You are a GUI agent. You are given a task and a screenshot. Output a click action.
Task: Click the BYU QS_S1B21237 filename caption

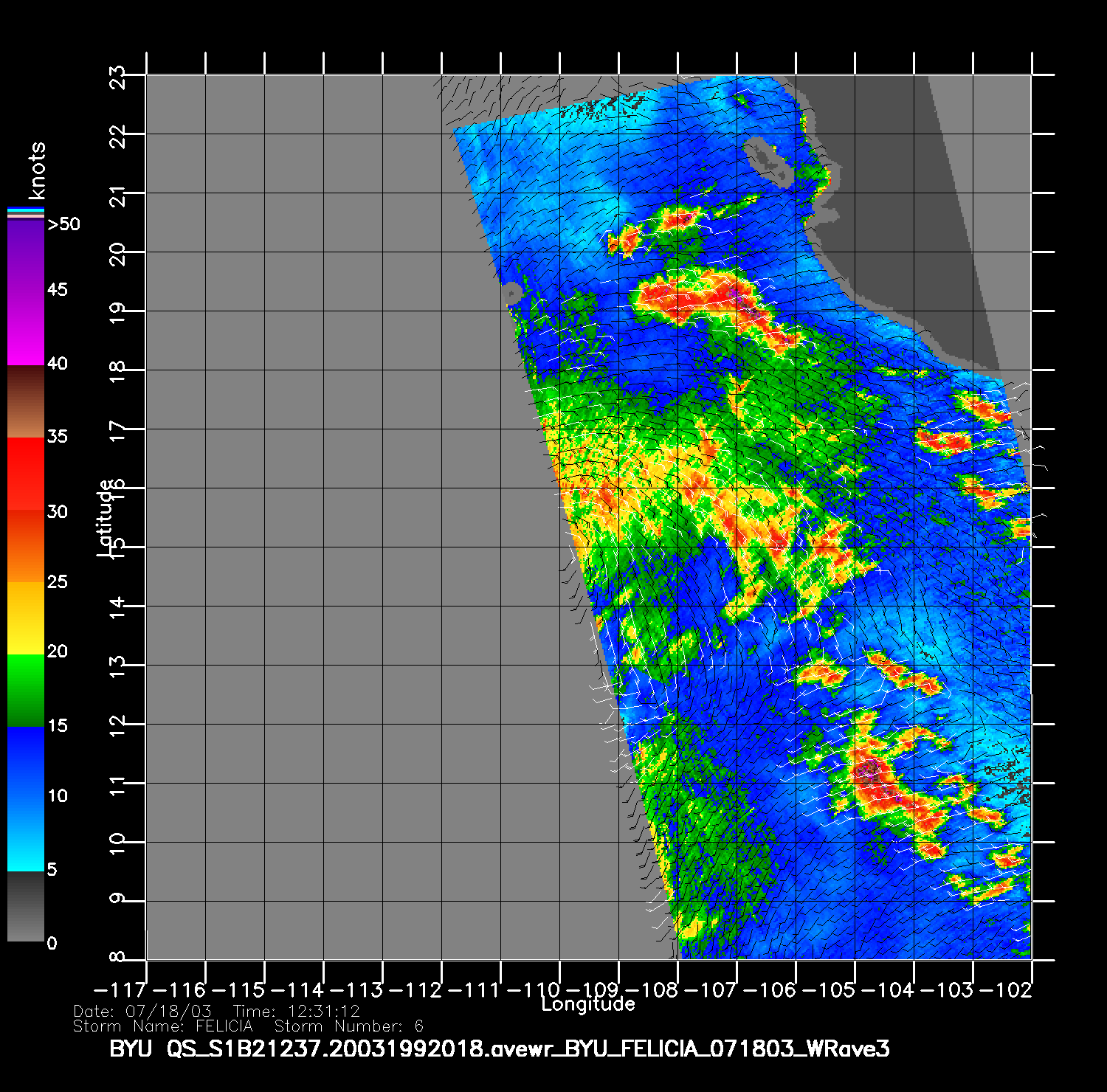tap(499, 1048)
